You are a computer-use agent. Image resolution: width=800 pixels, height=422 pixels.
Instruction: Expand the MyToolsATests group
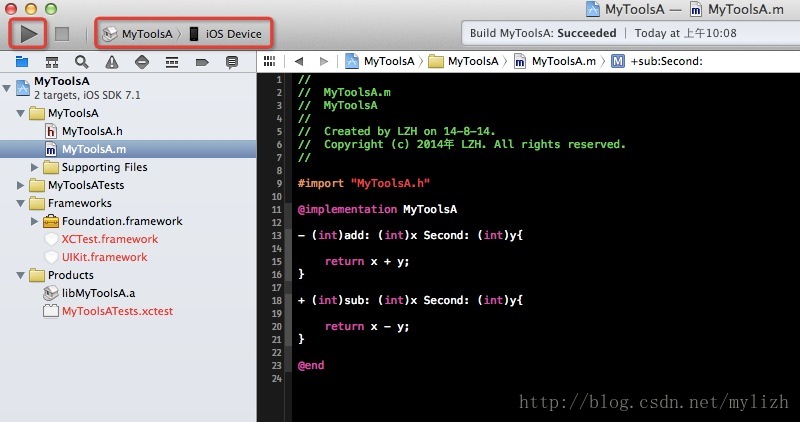[20, 185]
